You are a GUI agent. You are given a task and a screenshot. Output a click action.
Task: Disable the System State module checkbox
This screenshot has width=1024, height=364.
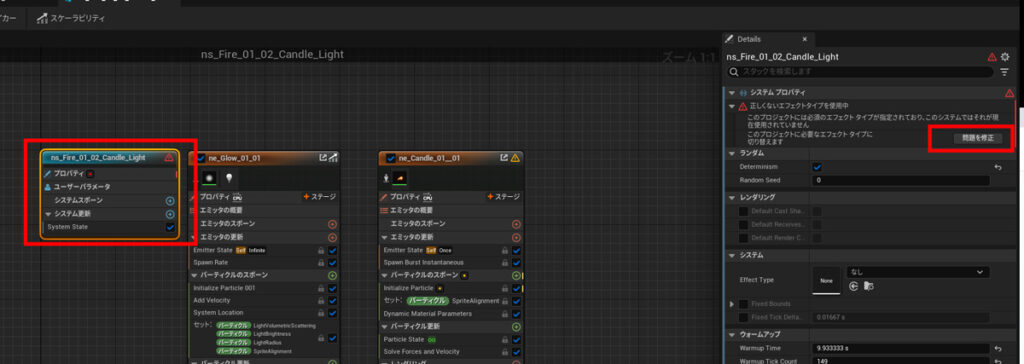170,227
